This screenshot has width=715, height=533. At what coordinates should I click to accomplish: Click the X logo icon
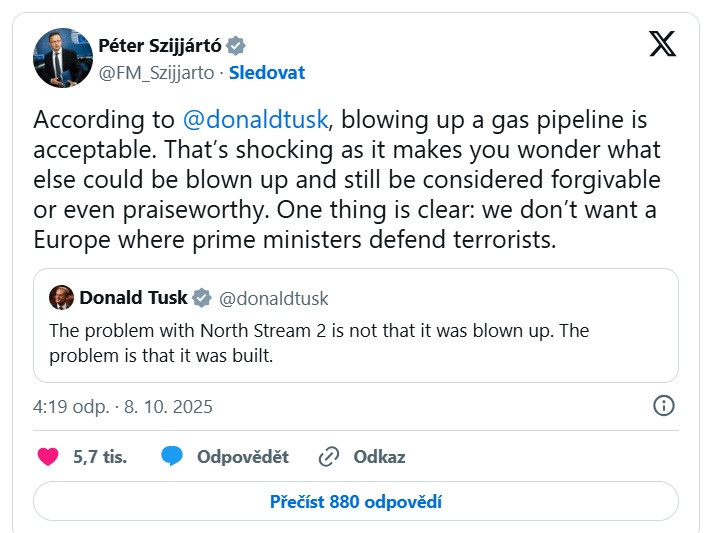[662, 44]
